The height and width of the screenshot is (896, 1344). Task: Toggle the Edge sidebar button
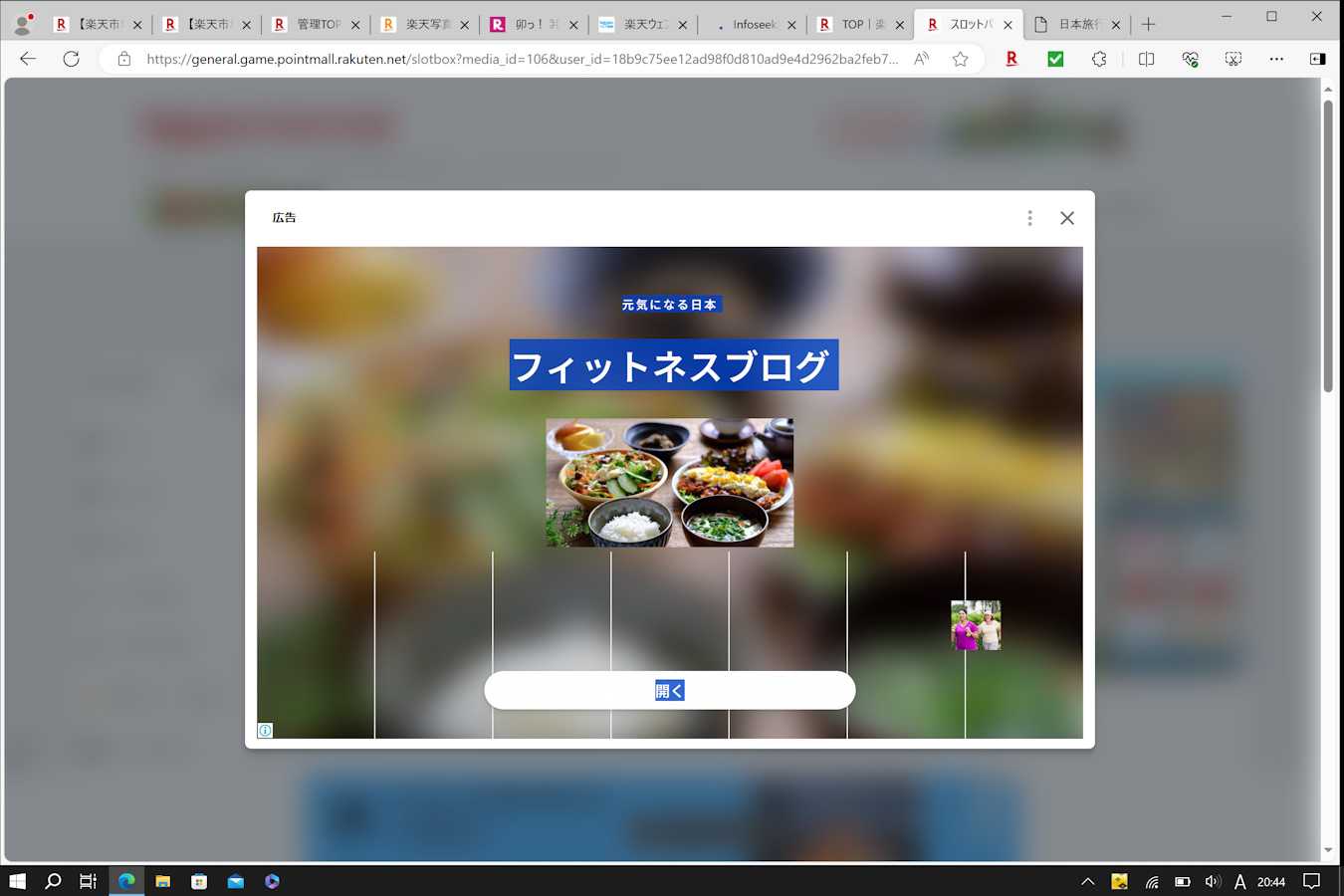pyautogui.click(x=1317, y=59)
